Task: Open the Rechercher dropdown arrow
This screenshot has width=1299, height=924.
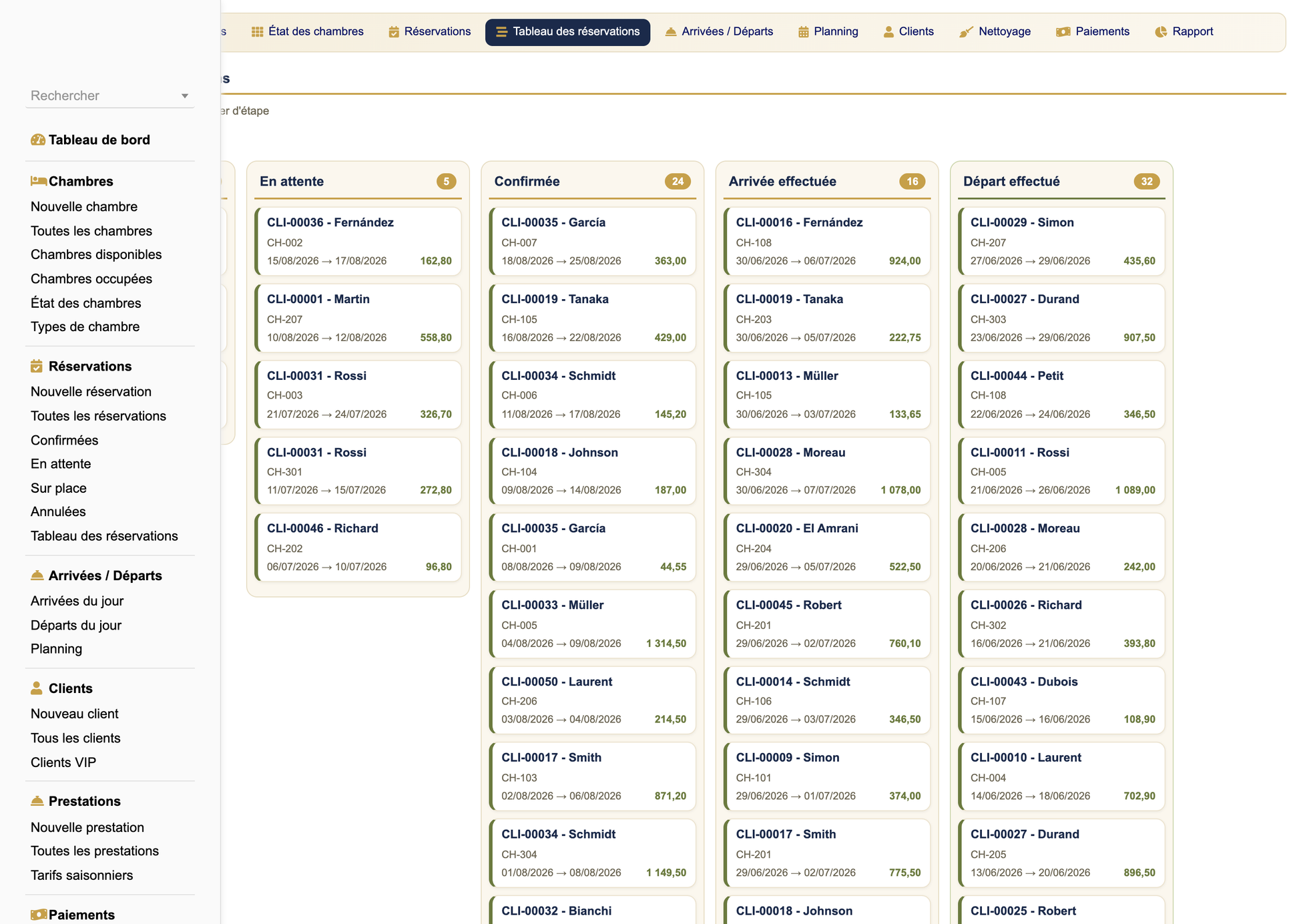Action: click(x=185, y=96)
